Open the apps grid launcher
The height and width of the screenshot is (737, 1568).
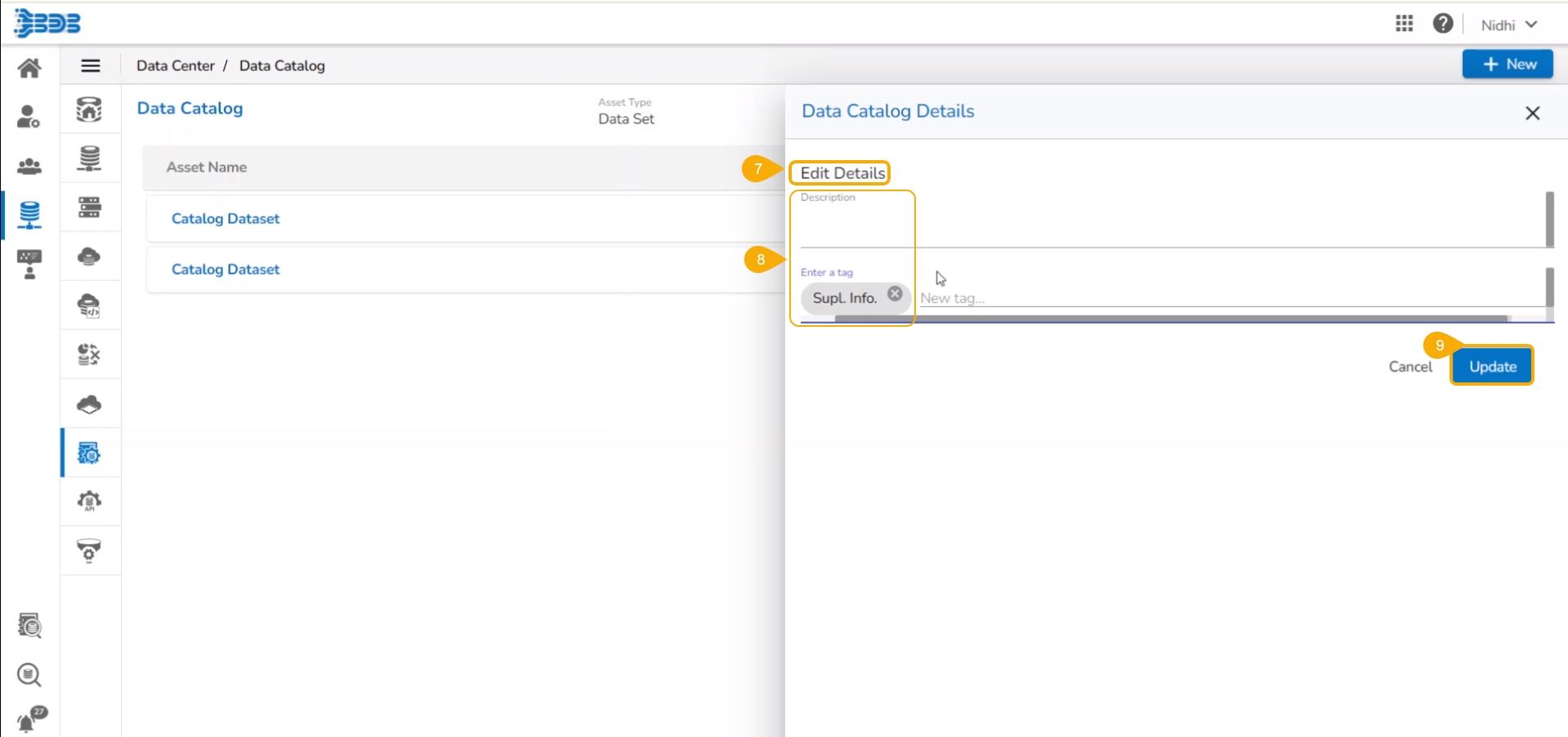1404,24
